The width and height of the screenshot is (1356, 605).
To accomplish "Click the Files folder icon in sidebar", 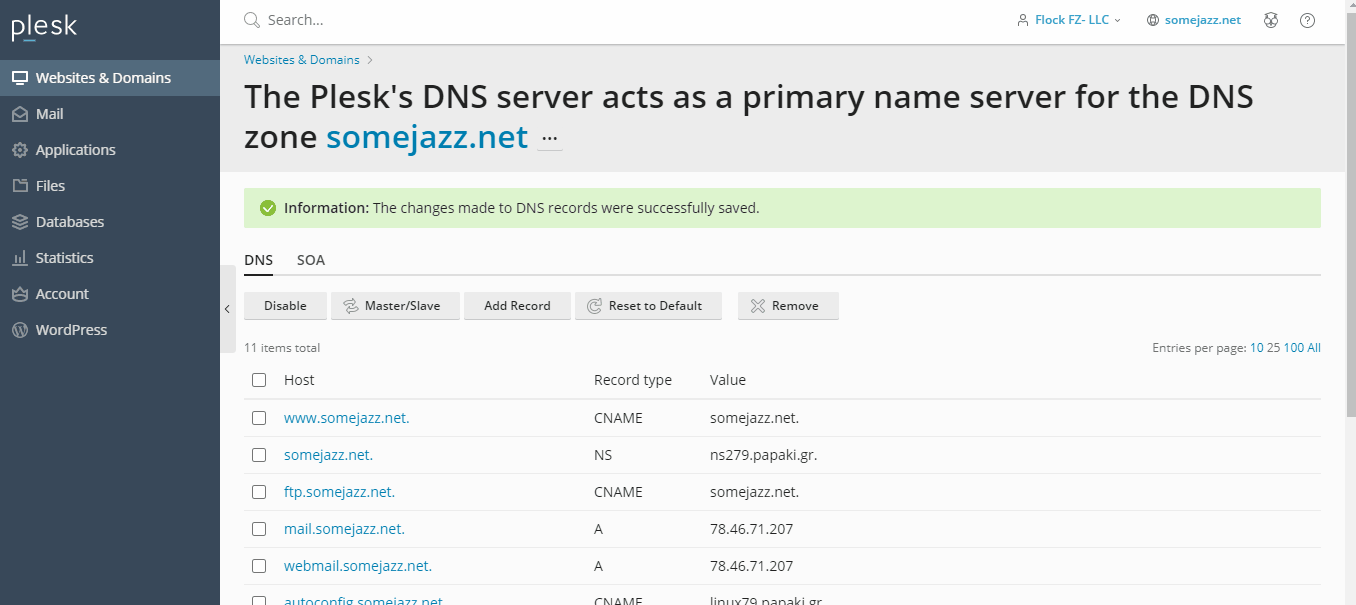I will (20, 186).
